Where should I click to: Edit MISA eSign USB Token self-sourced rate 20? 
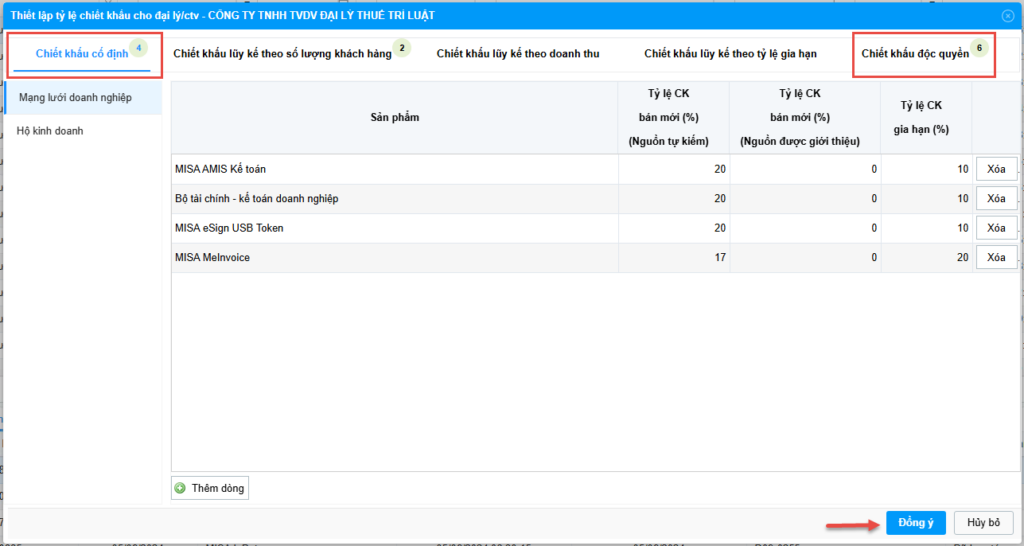coord(674,228)
